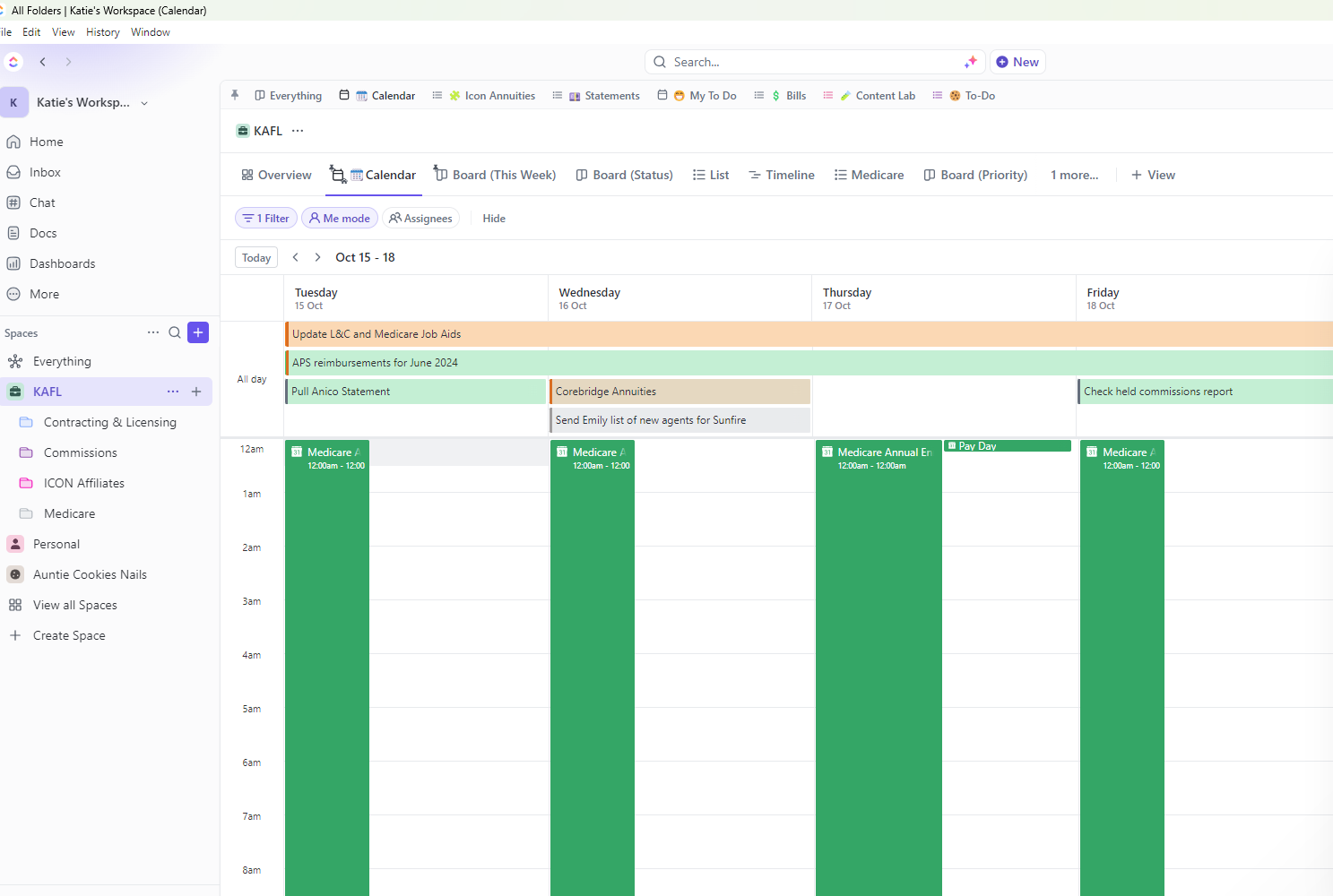Go to next calendar period

click(x=317, y=257)
